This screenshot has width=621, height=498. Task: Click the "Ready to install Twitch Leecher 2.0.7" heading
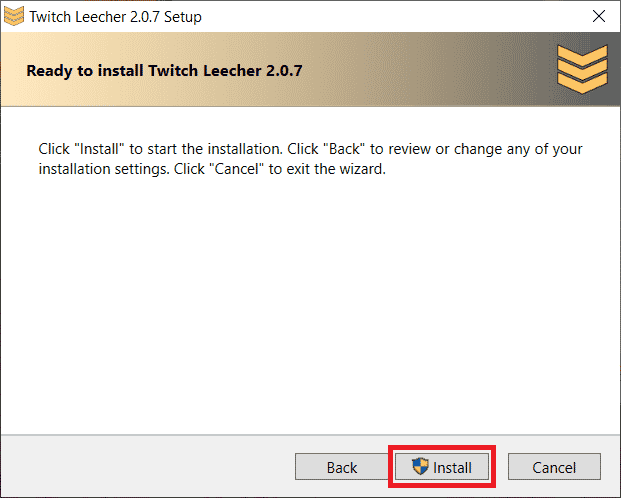click(x=164, y=71)
